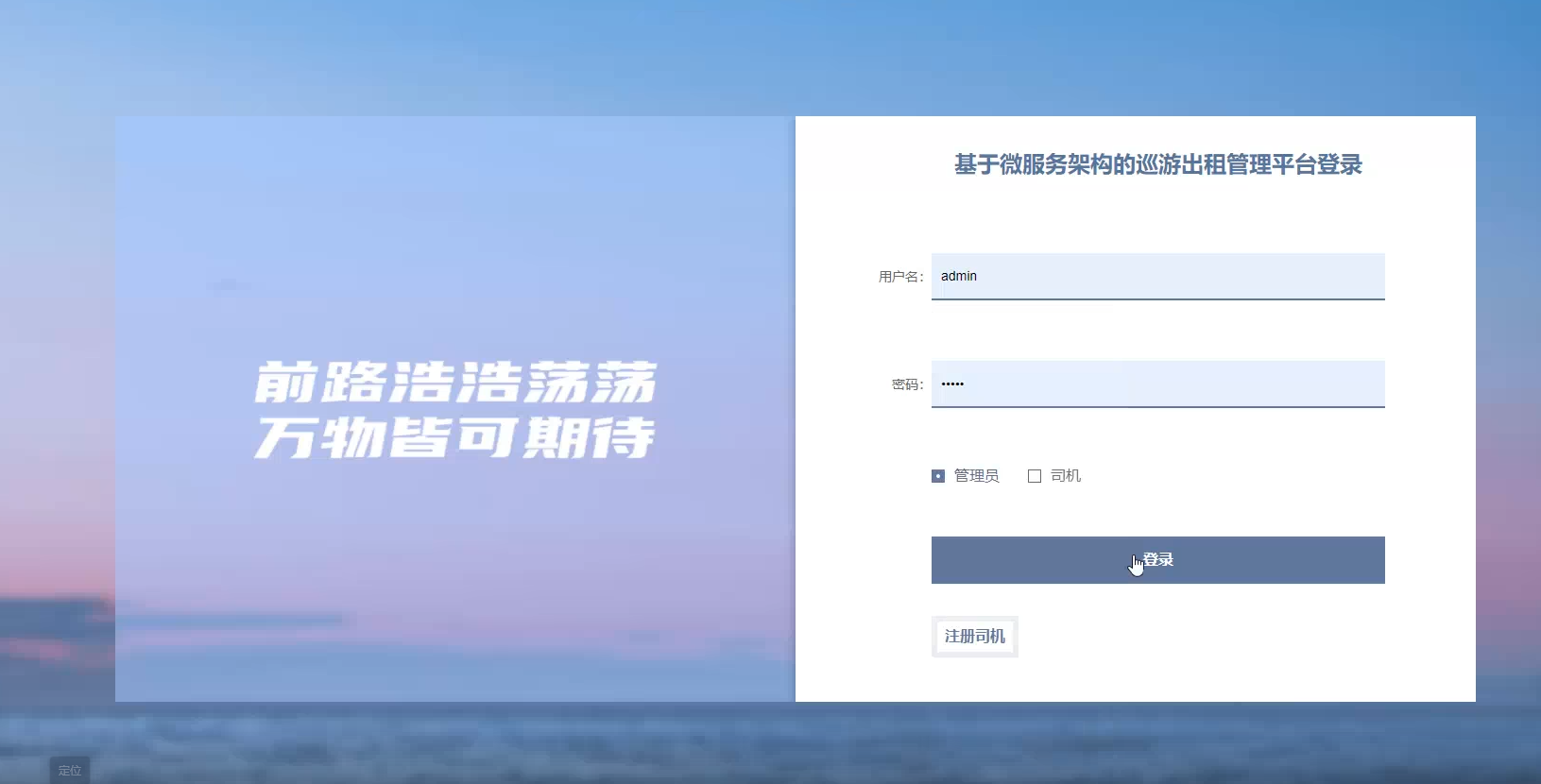This screenshot has width=1541, height=784.
Task: Click the masked dots in password box
Action: (952, 383)
